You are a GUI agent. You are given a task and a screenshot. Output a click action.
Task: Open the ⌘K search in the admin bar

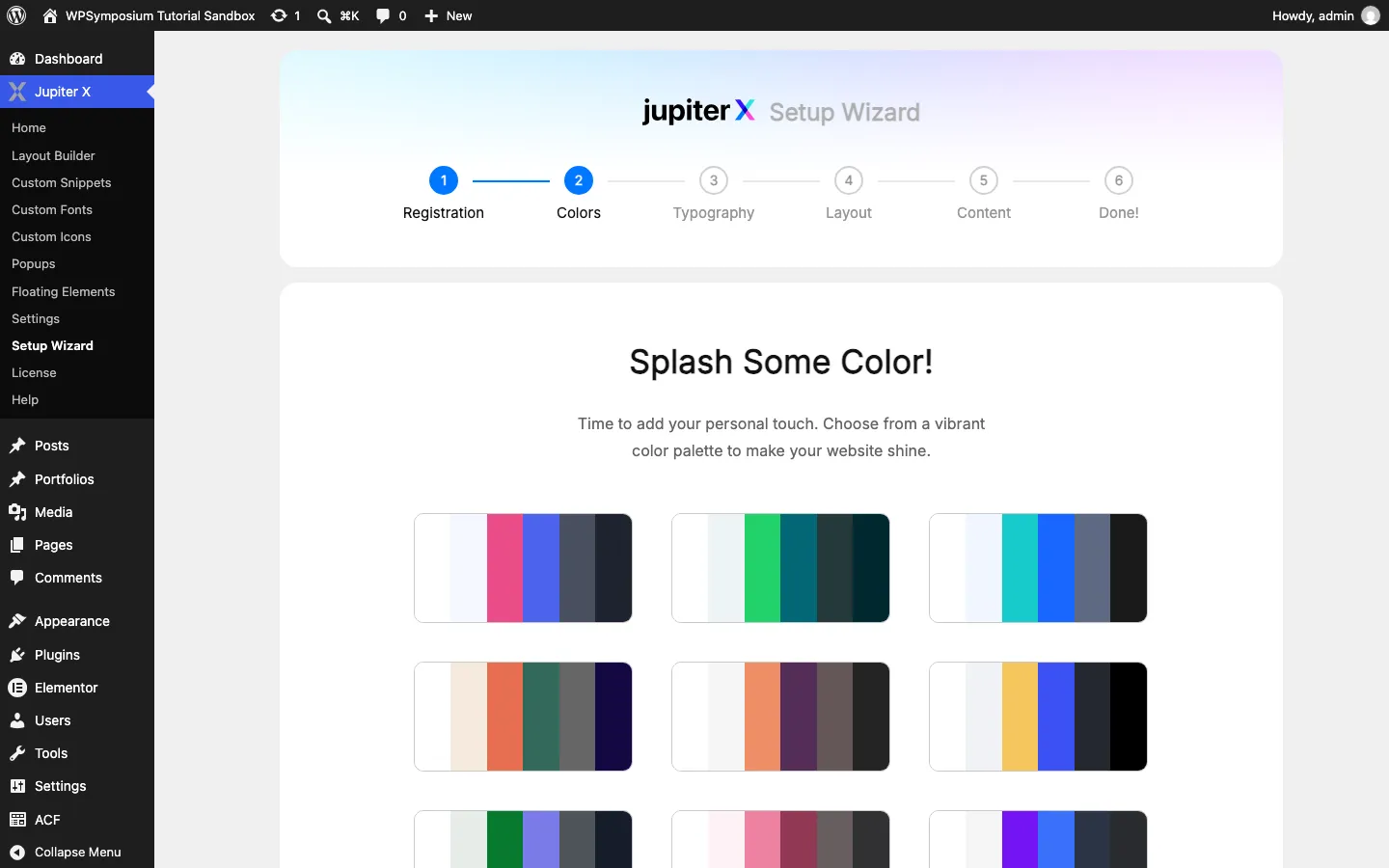pos(339,15)
